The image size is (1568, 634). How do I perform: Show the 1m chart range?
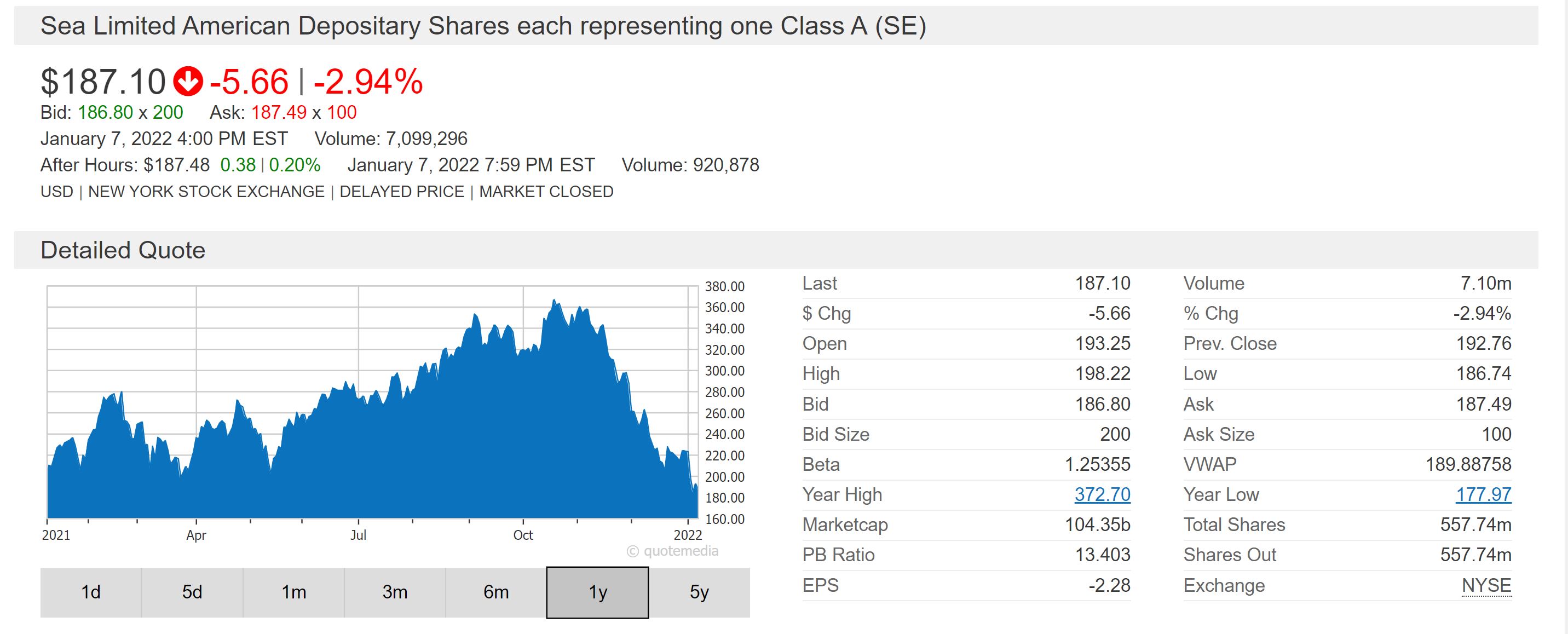(x=293, y=592)
